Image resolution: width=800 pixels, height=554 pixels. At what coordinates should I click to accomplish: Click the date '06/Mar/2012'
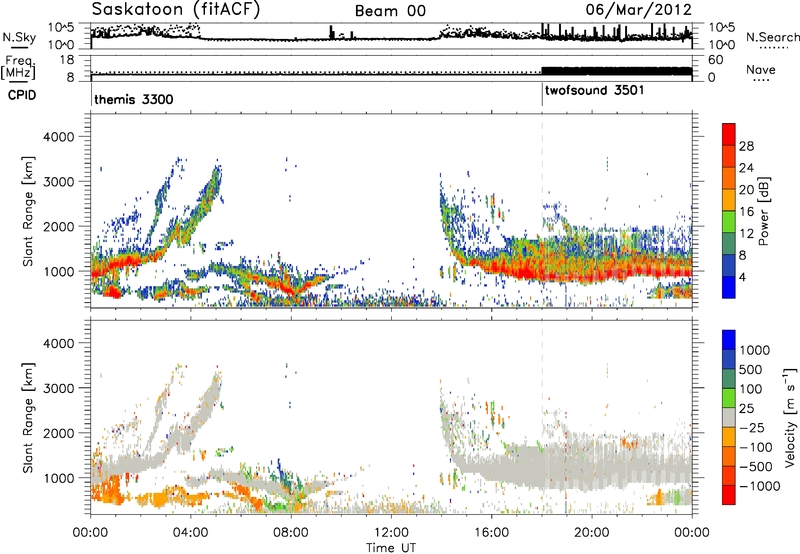(639, 9)
